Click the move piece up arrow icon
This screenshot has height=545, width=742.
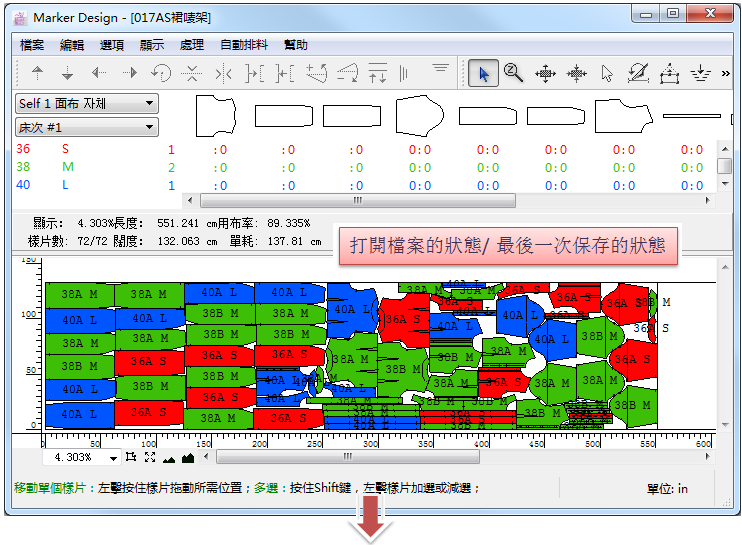[x=37, y=73]
